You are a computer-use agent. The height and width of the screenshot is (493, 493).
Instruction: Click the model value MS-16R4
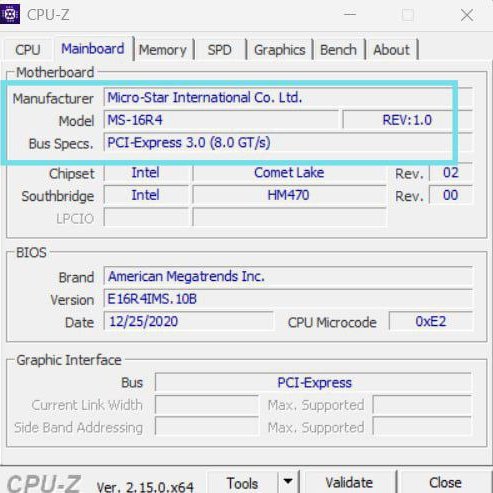221,120
